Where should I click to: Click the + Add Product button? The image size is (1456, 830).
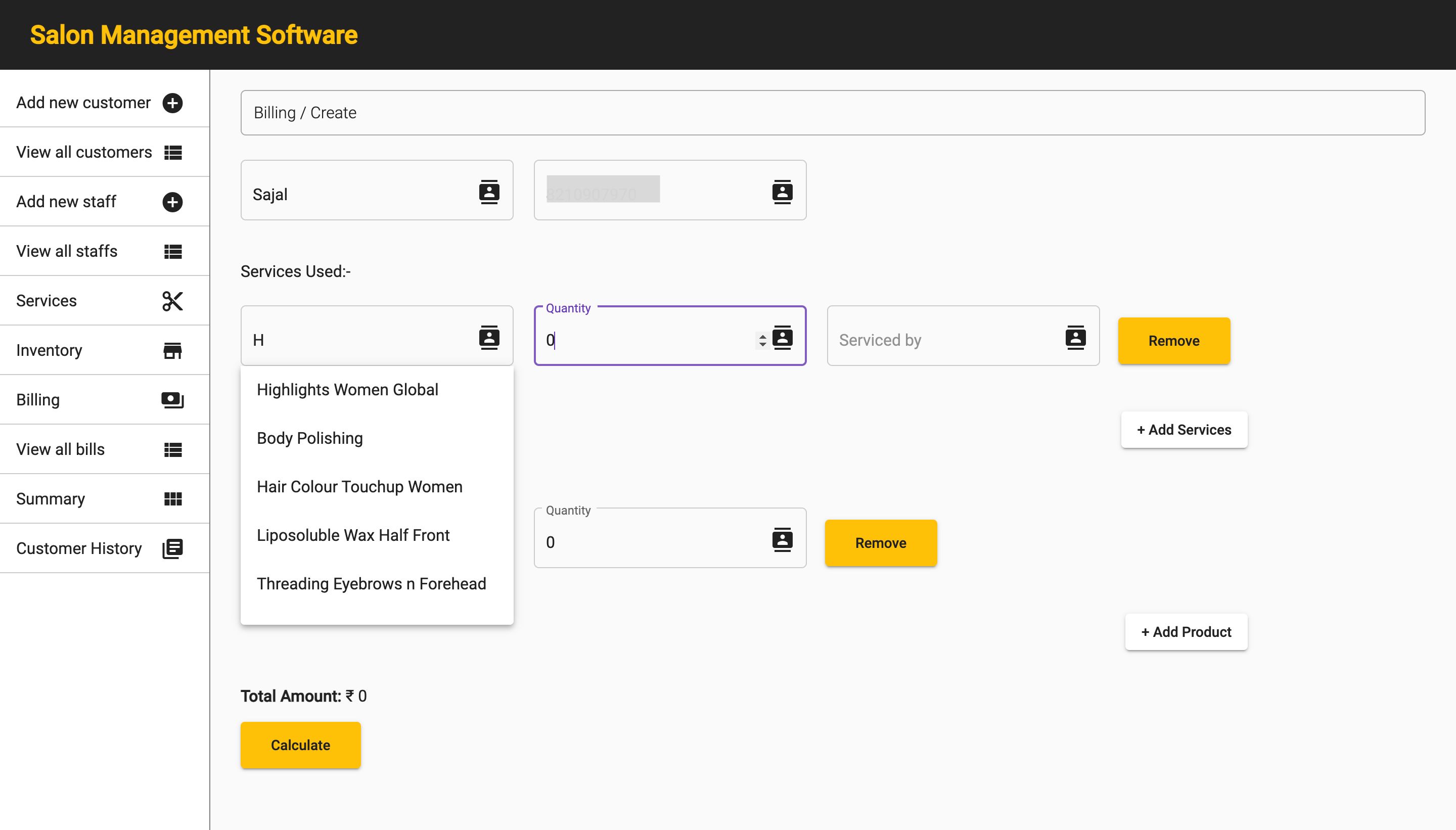click(1186, 632)
